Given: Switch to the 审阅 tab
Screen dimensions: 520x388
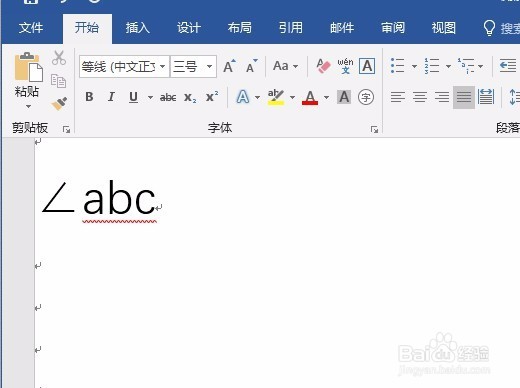Looking at the screenshot, I should coord(393,28).
